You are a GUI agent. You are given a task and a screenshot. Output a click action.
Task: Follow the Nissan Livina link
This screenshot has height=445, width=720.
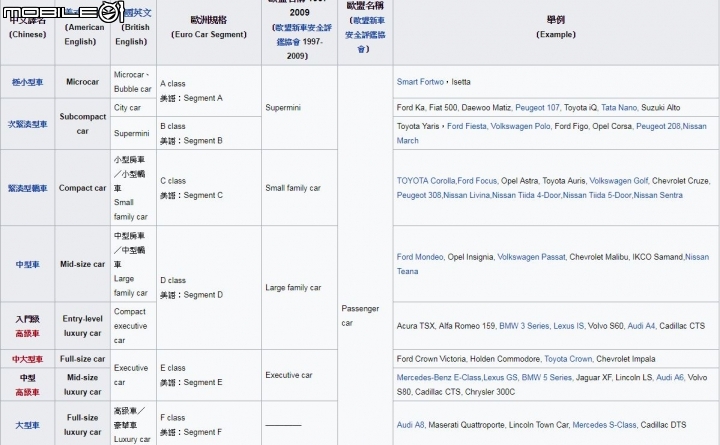[x=467, y=195]
